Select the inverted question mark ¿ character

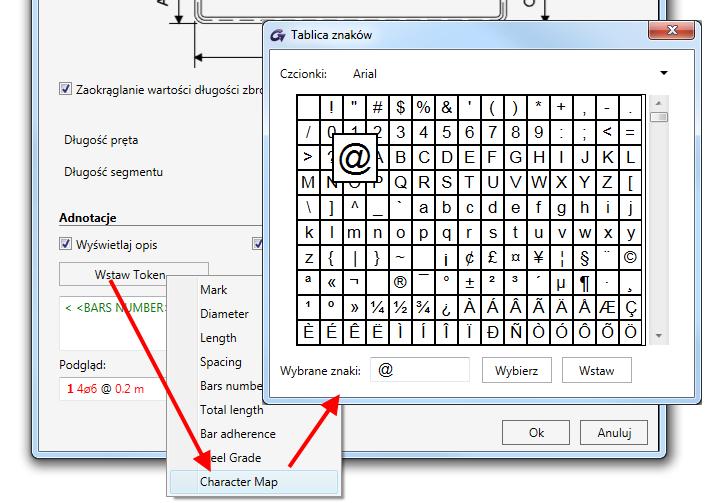pyautogui.click(x=446, y=307)
